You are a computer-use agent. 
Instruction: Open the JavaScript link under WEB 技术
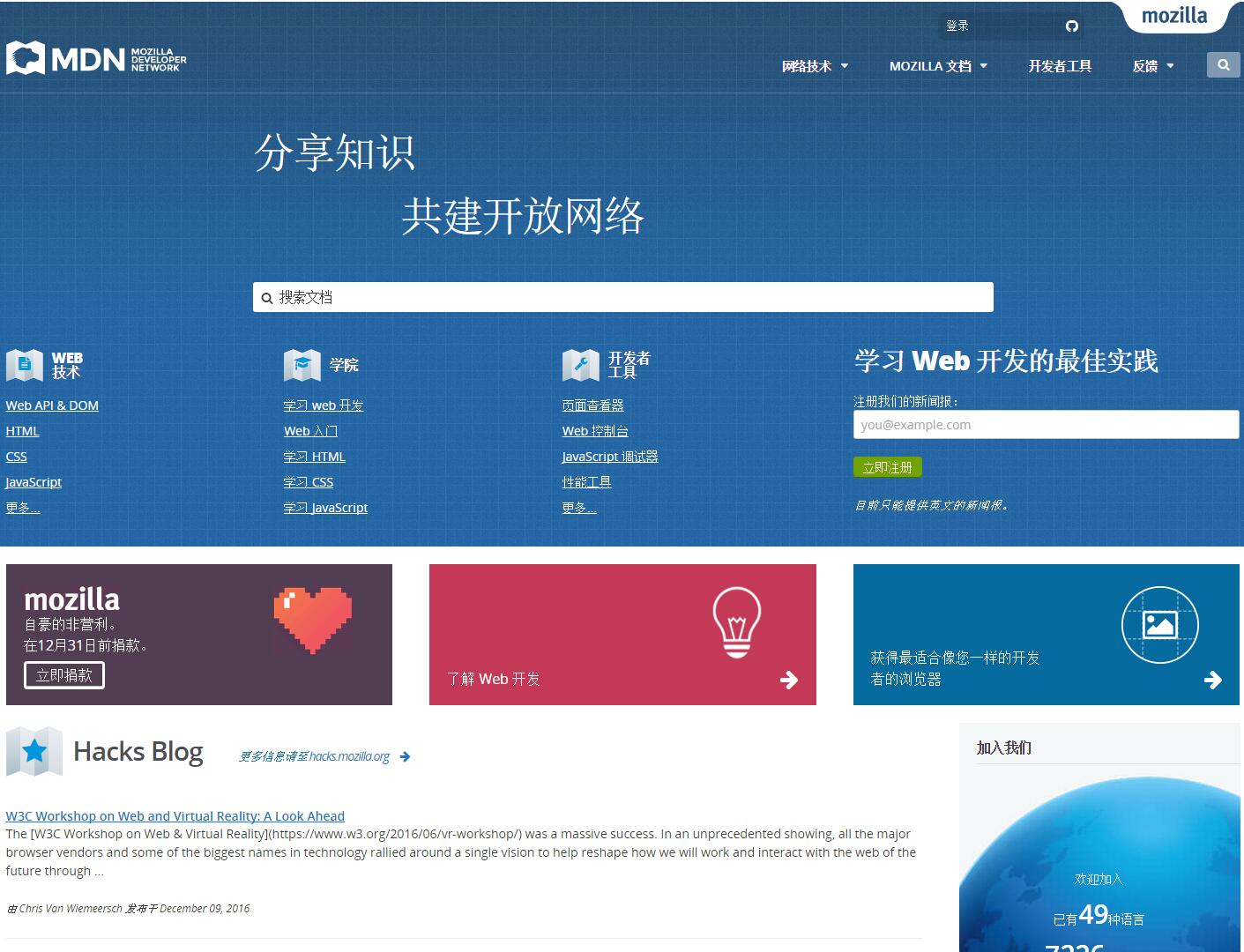point(34,482)
